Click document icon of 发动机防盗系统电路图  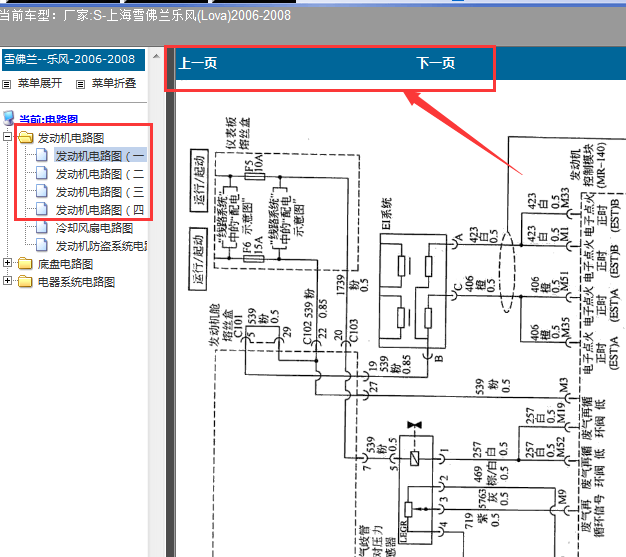point(42,245)
